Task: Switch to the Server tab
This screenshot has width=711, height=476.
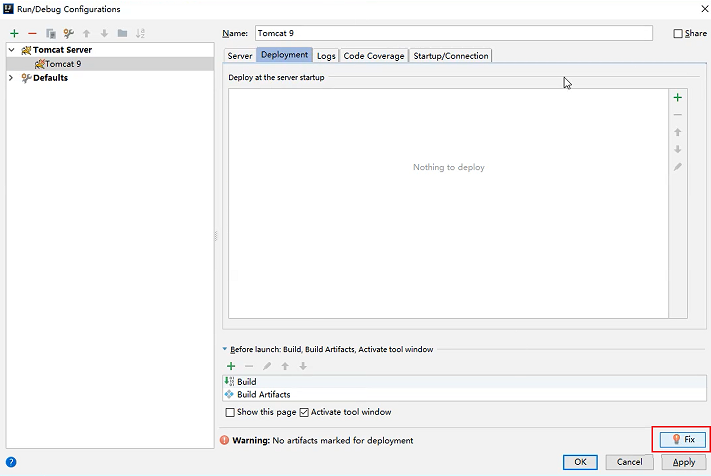Action: (239, 56)
